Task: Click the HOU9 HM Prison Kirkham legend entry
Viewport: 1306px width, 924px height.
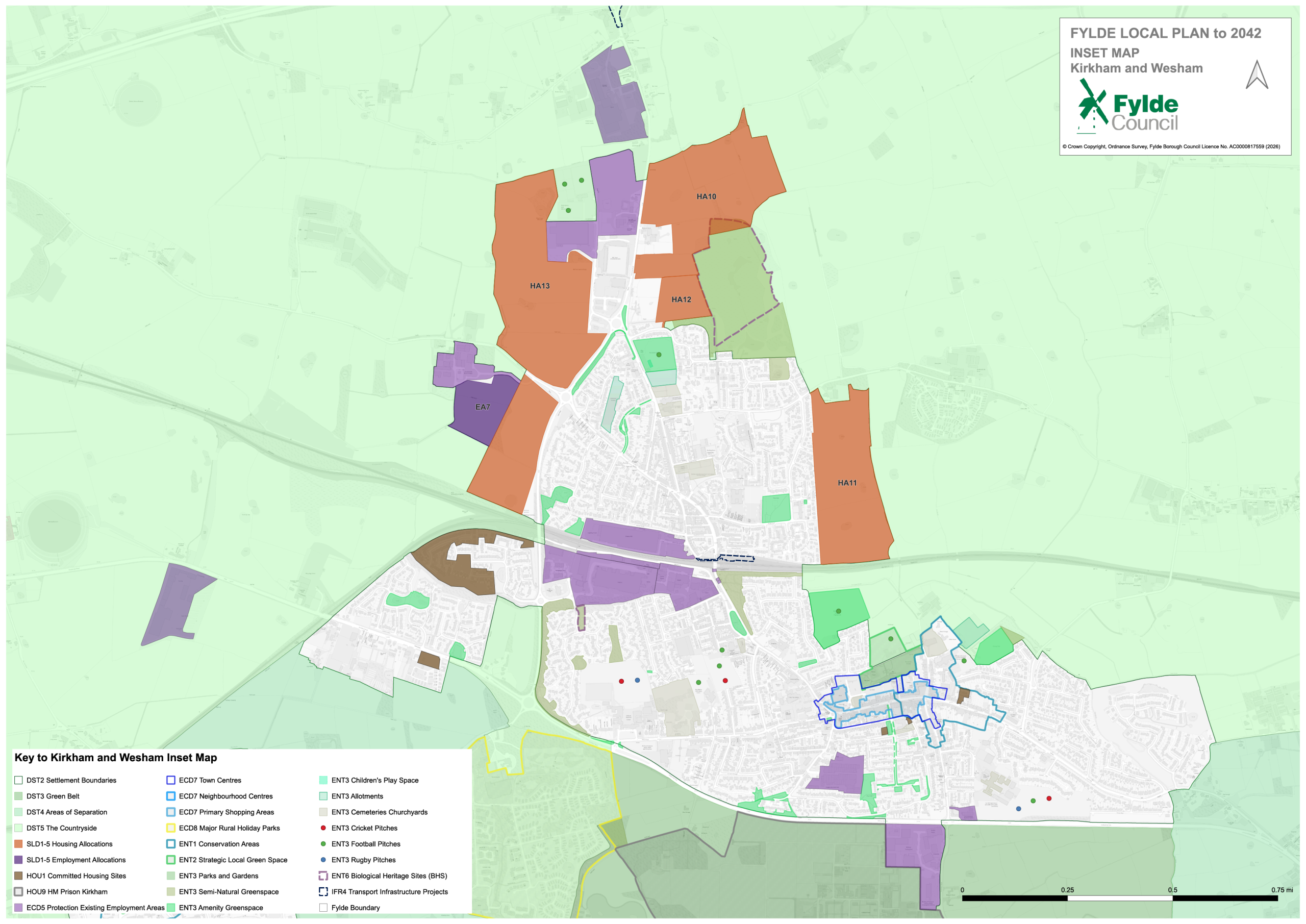Action: (x=61, y=891)
